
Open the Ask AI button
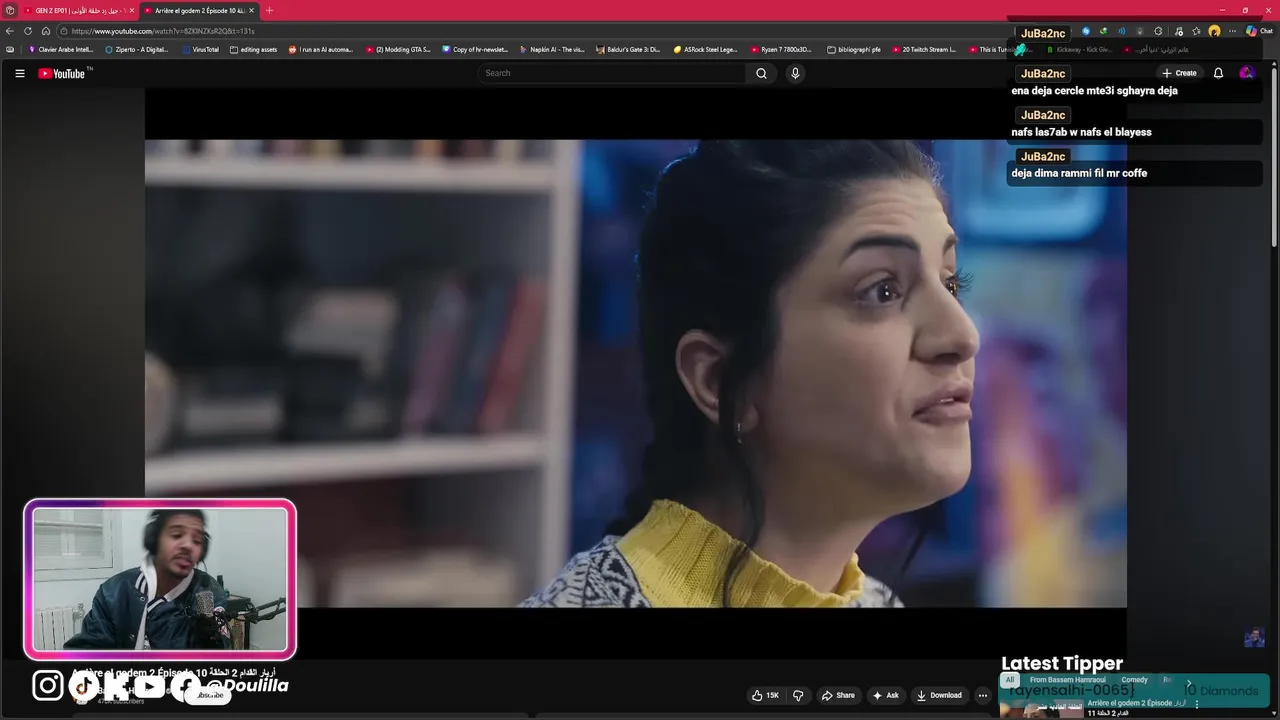pos(886,695)
